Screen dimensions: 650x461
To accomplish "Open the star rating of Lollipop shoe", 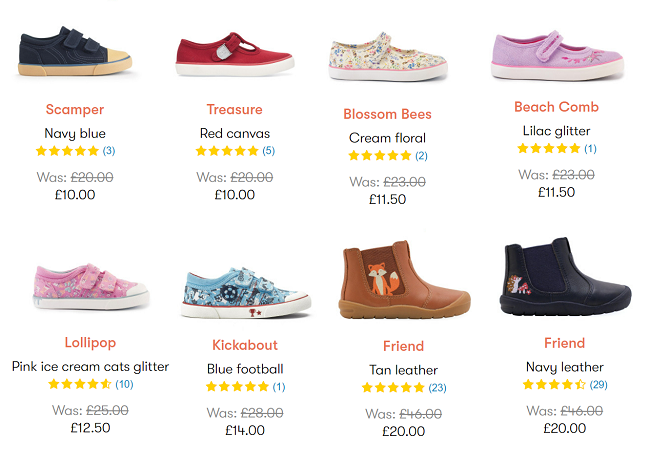I will 90,384.
